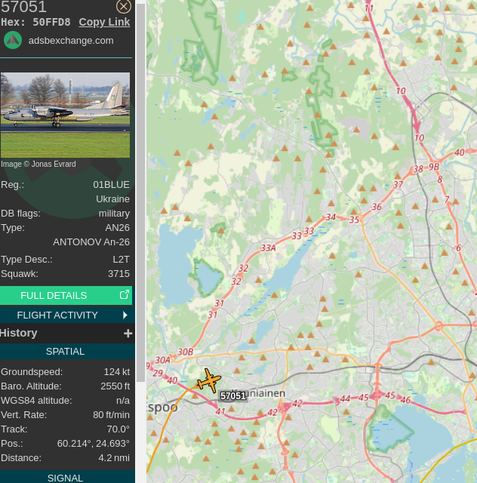
Task: Click junction label 44 on map
Action: pyautogui.click(x=345, y=398)
